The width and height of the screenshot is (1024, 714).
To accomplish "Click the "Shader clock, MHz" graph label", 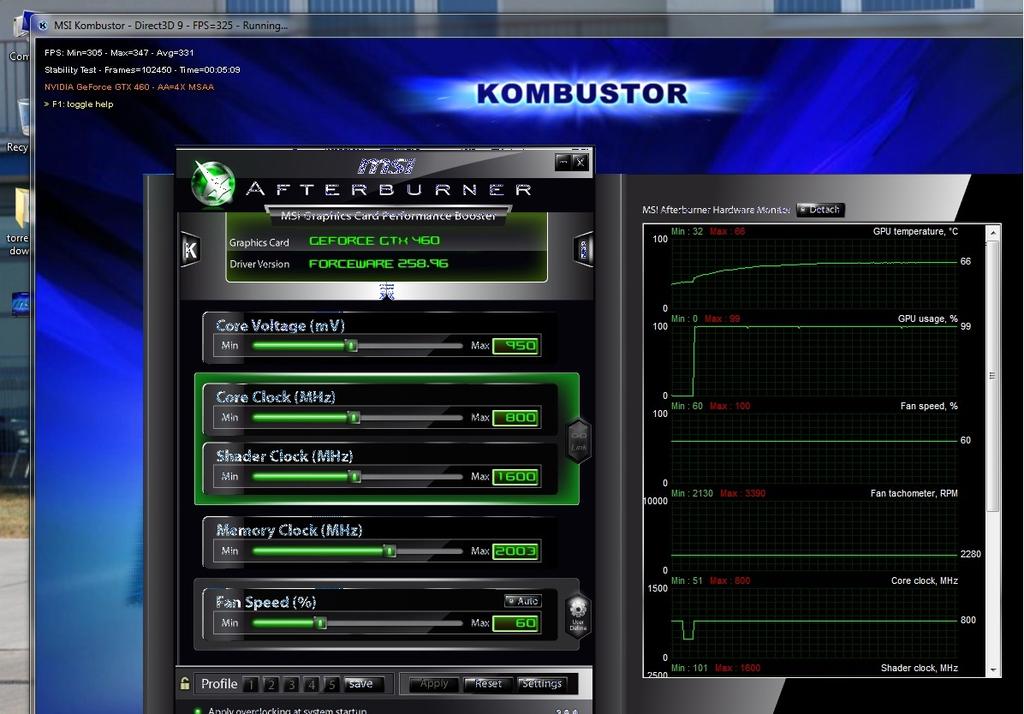I will [x=919, y=668].
